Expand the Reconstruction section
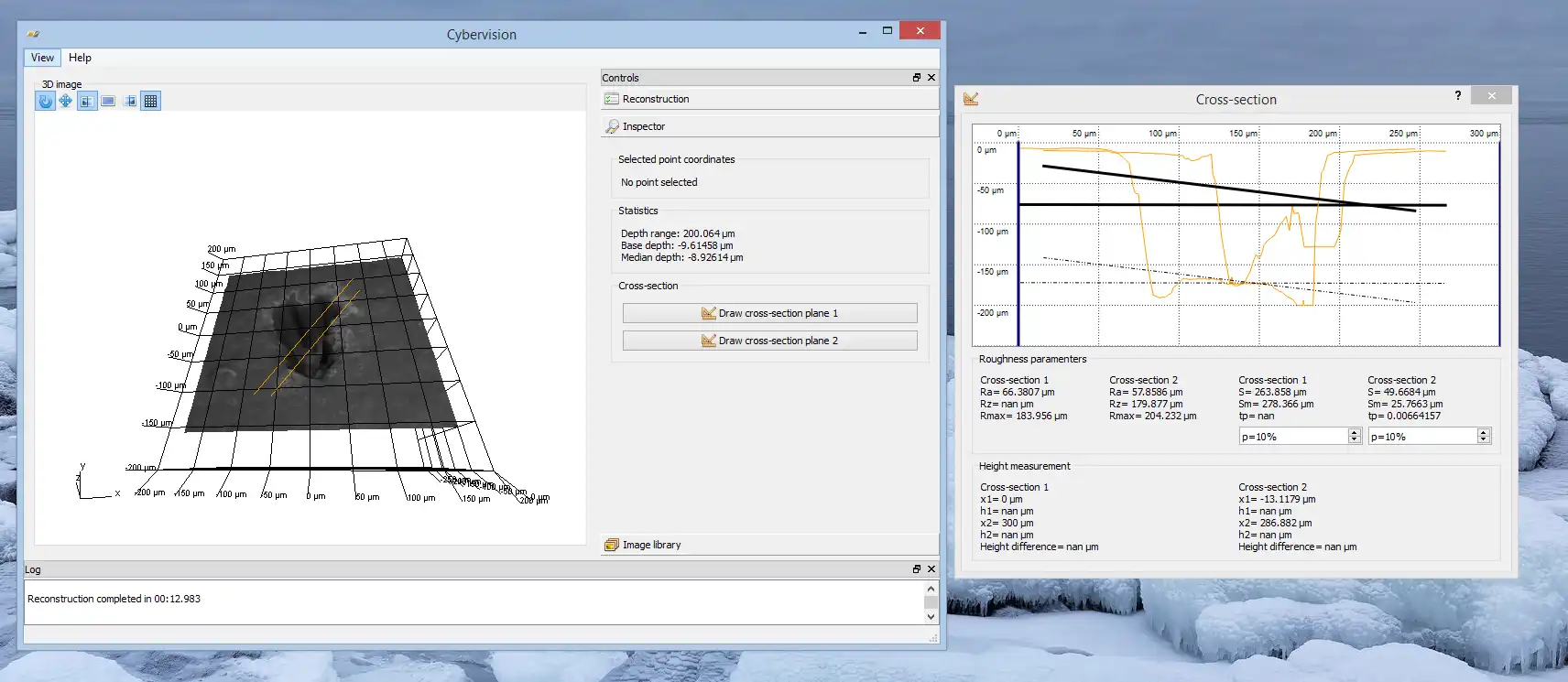 pos(769,99)
